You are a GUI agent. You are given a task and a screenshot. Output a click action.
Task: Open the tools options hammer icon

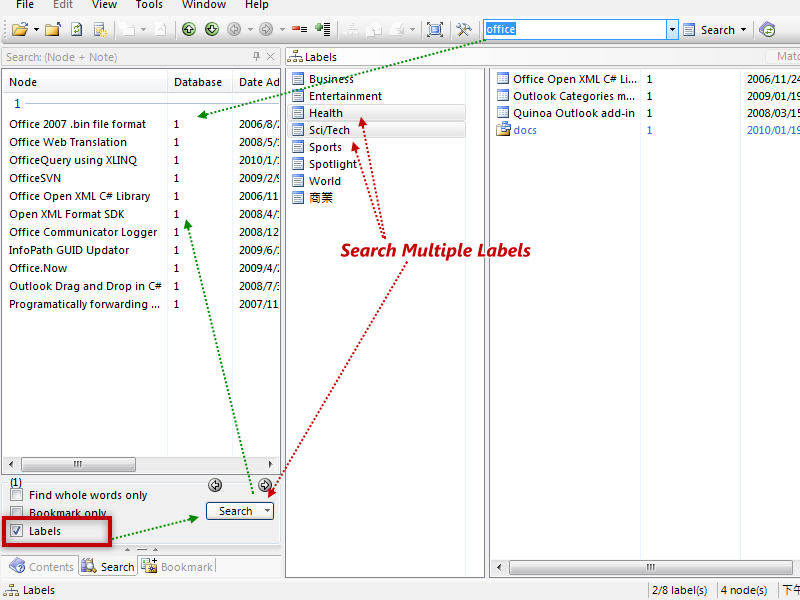(464, 30)
